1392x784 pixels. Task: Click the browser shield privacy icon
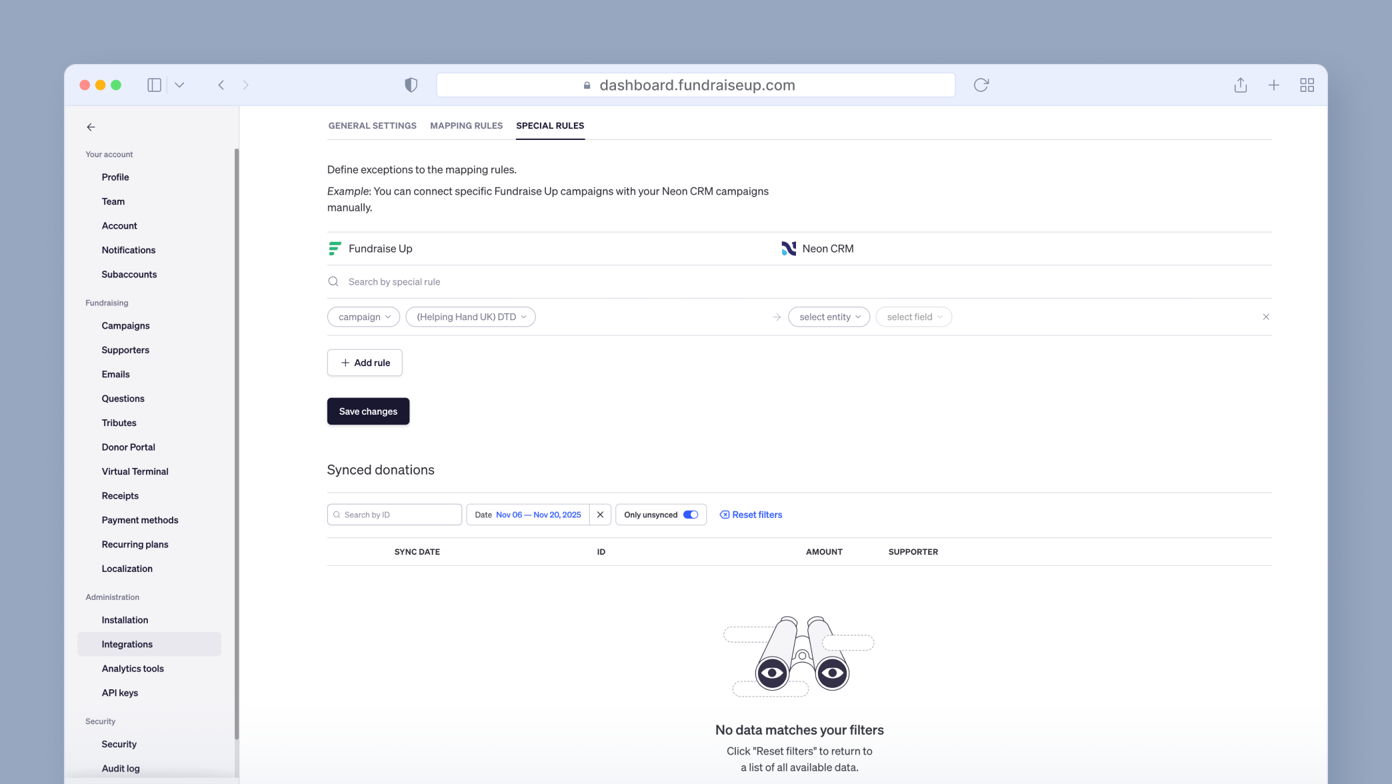point(411,85)
